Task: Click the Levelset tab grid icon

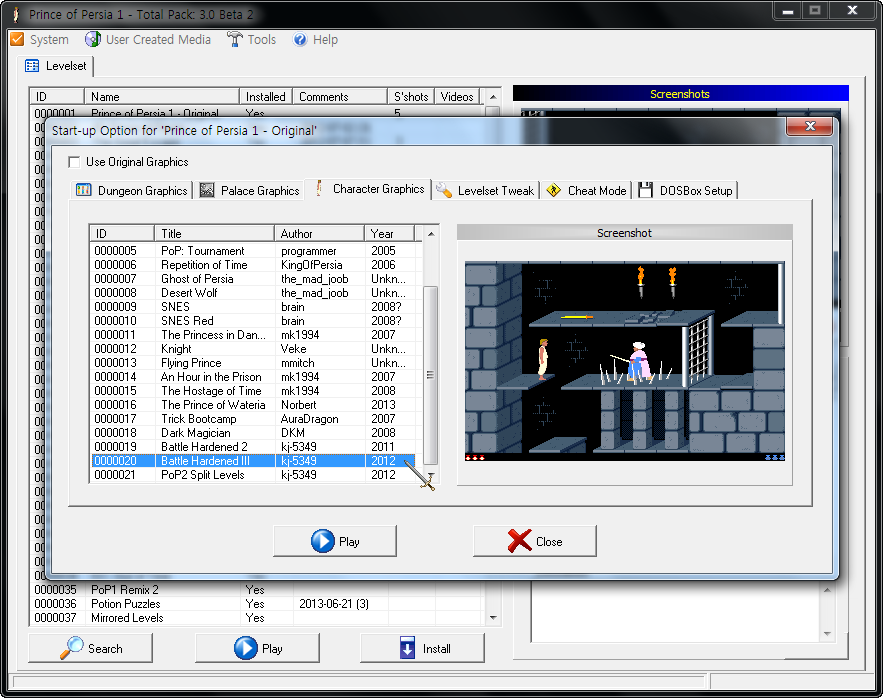Action: click(32, 66)
